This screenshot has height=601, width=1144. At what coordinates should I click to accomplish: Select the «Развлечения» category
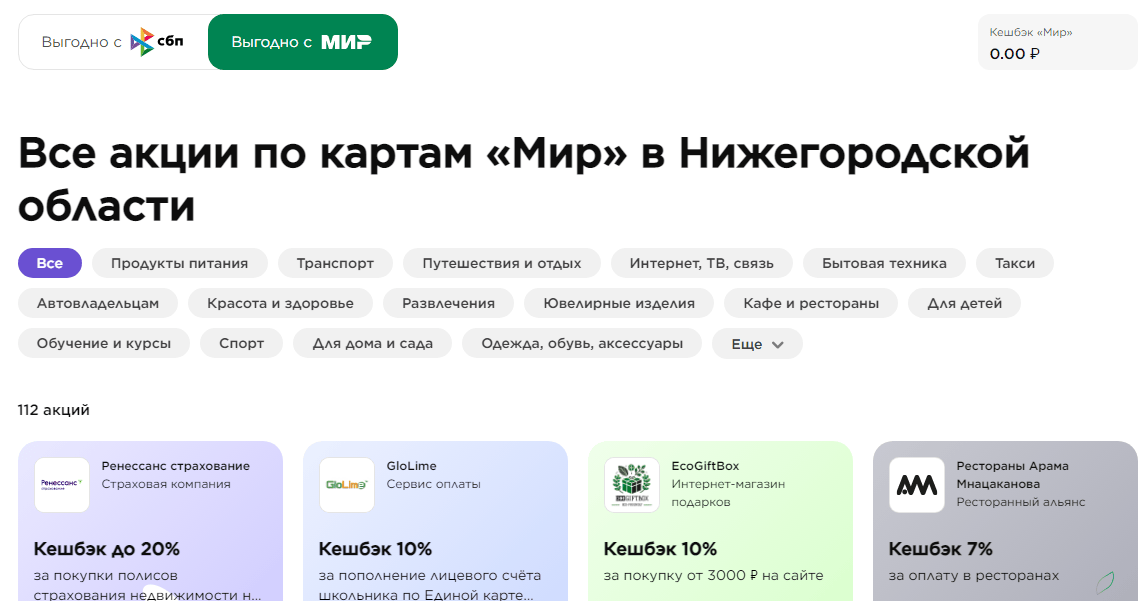pyautogui.click(x=449, y=303)
